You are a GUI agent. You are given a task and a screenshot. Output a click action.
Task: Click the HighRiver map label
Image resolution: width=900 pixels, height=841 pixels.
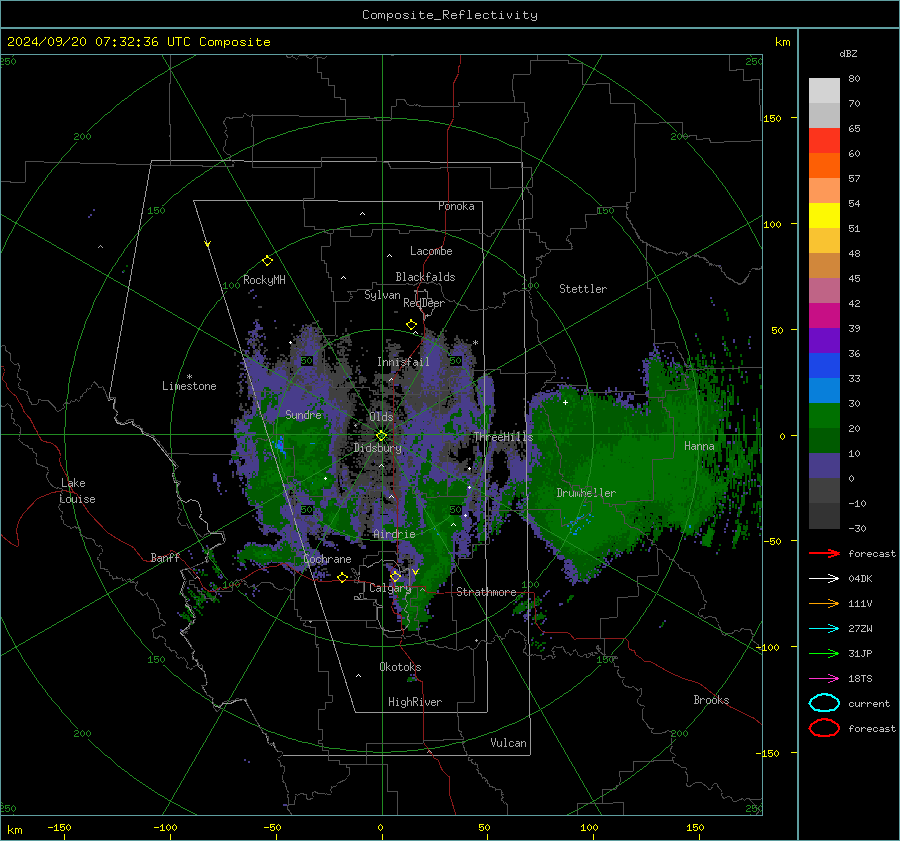click(x=415, y=702)
